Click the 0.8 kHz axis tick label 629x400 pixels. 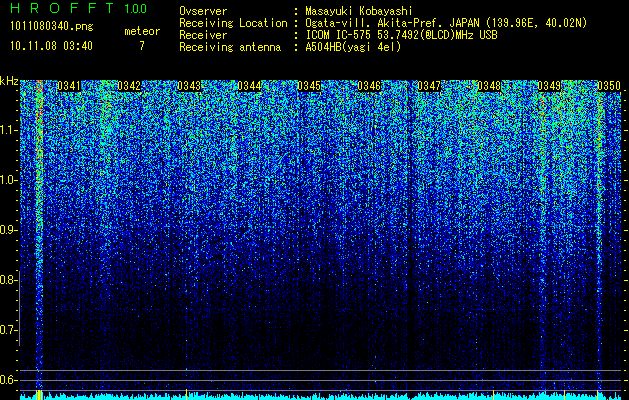[x=8, y=280]
